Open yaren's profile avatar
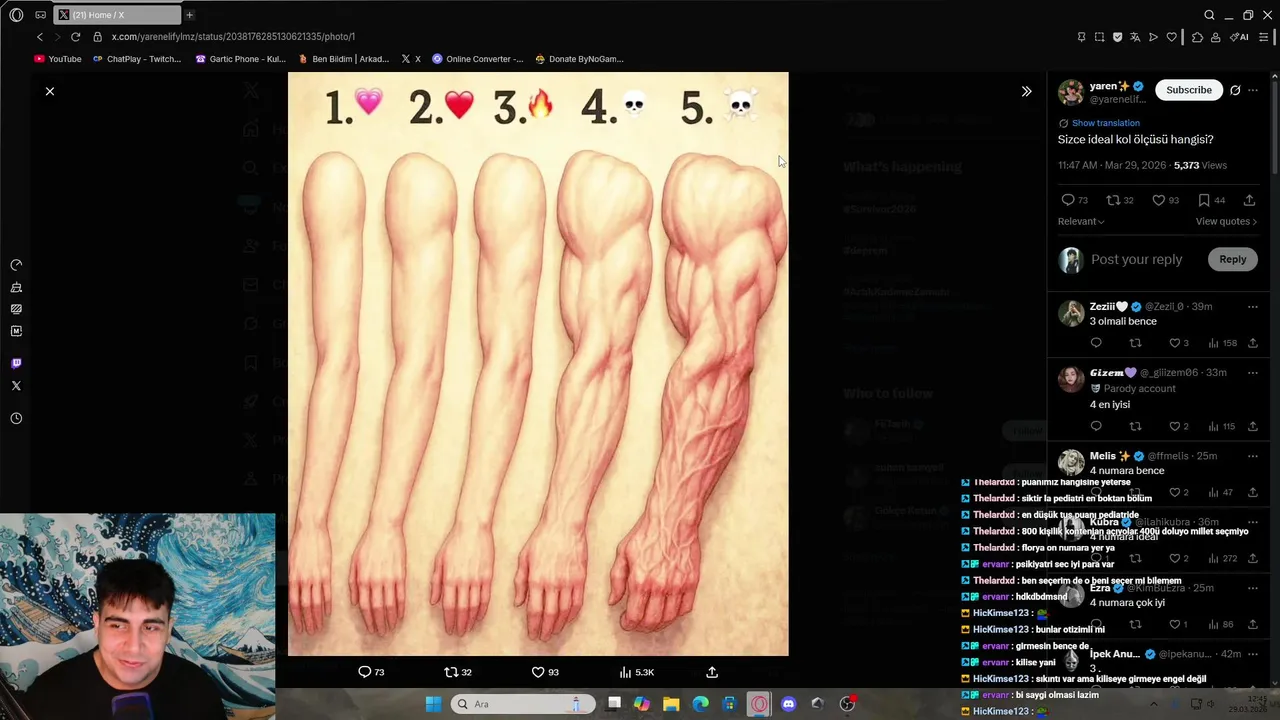 coord(1071,92)
